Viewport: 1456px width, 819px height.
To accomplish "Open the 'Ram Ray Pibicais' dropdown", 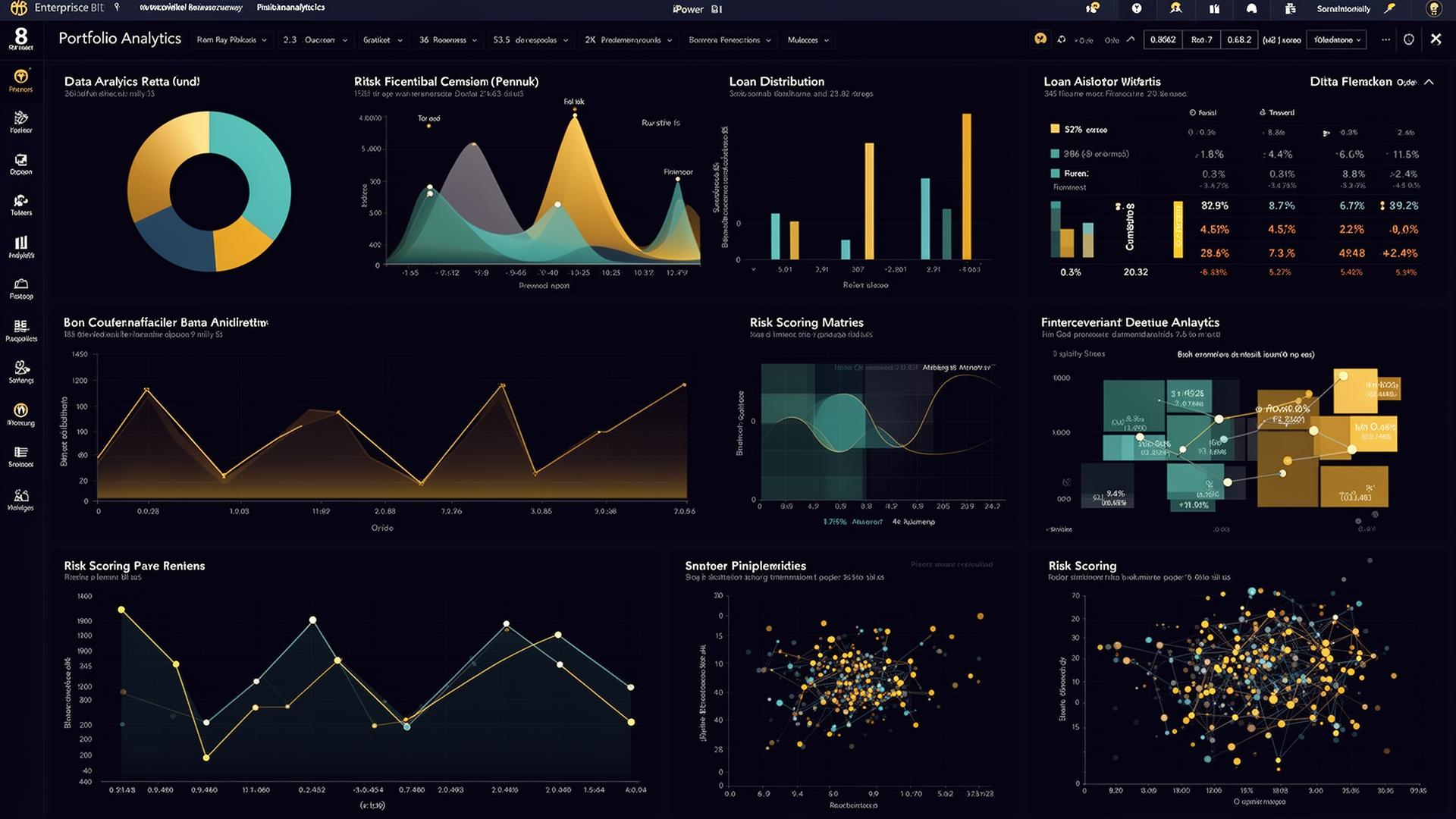I will click(x=232, y=40).
